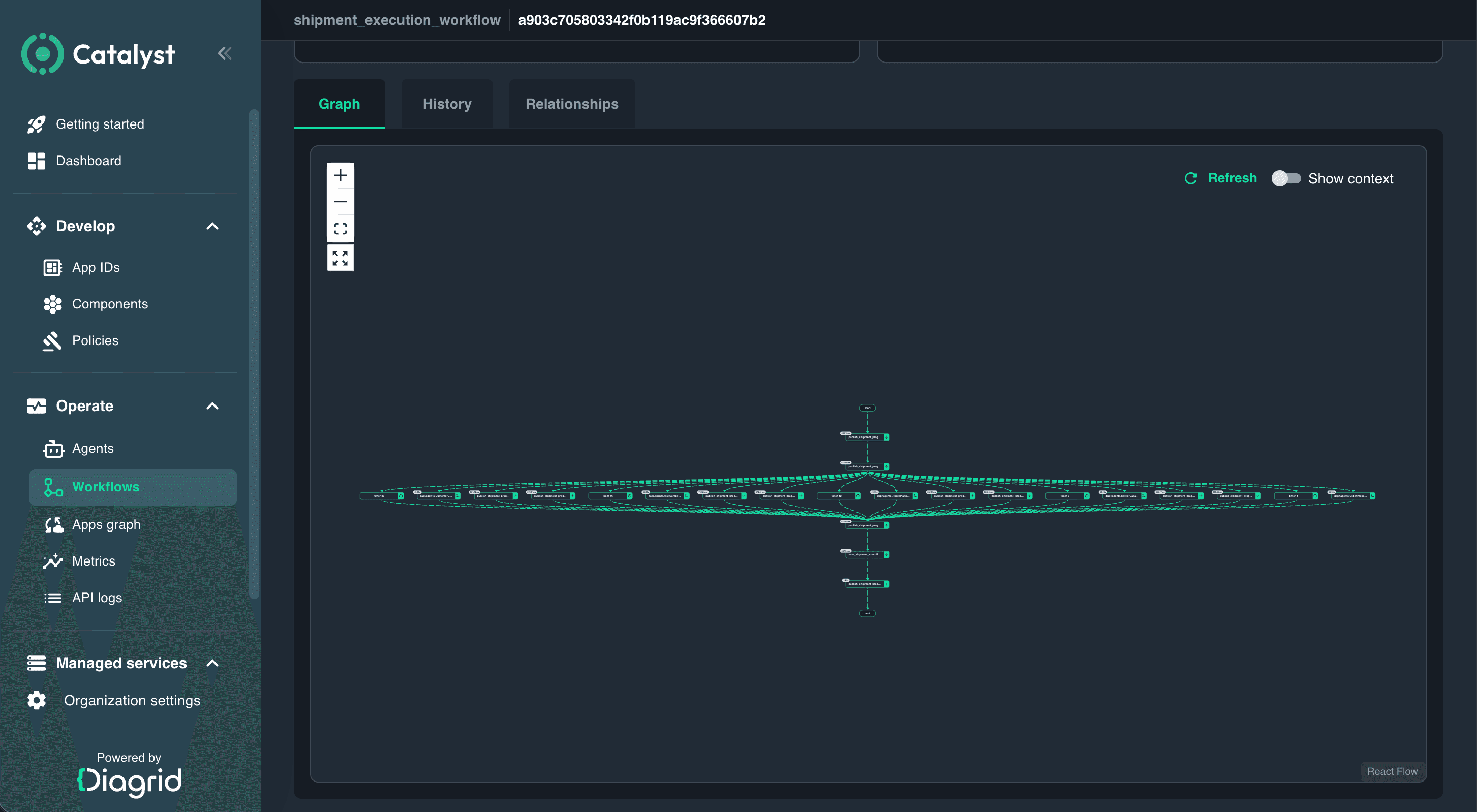Click the zoom in plus button
Image resolution: width=1477 pixels, height=812 pixels.
click(340, 175)
